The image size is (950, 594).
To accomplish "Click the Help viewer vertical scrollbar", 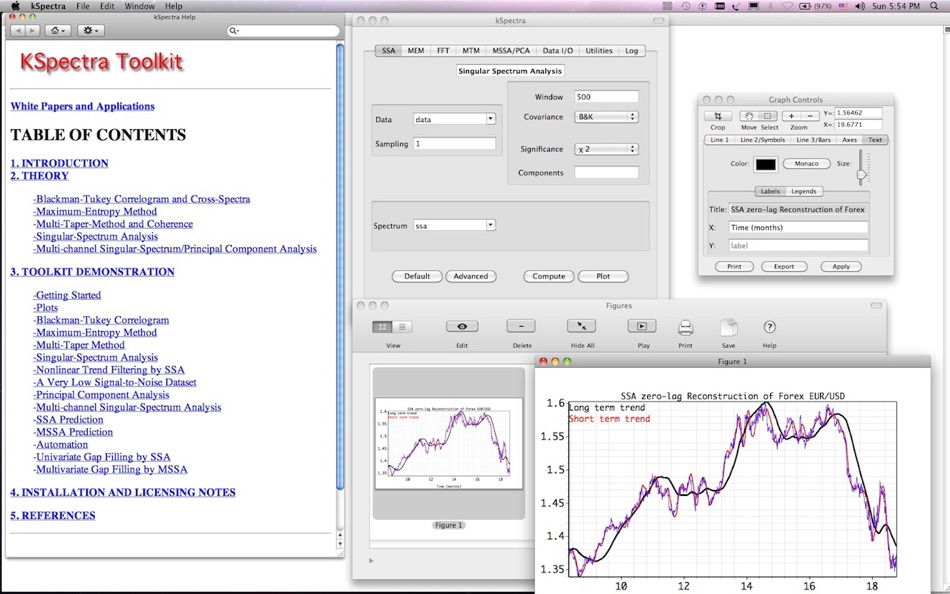I will click(x=340, y=267).
